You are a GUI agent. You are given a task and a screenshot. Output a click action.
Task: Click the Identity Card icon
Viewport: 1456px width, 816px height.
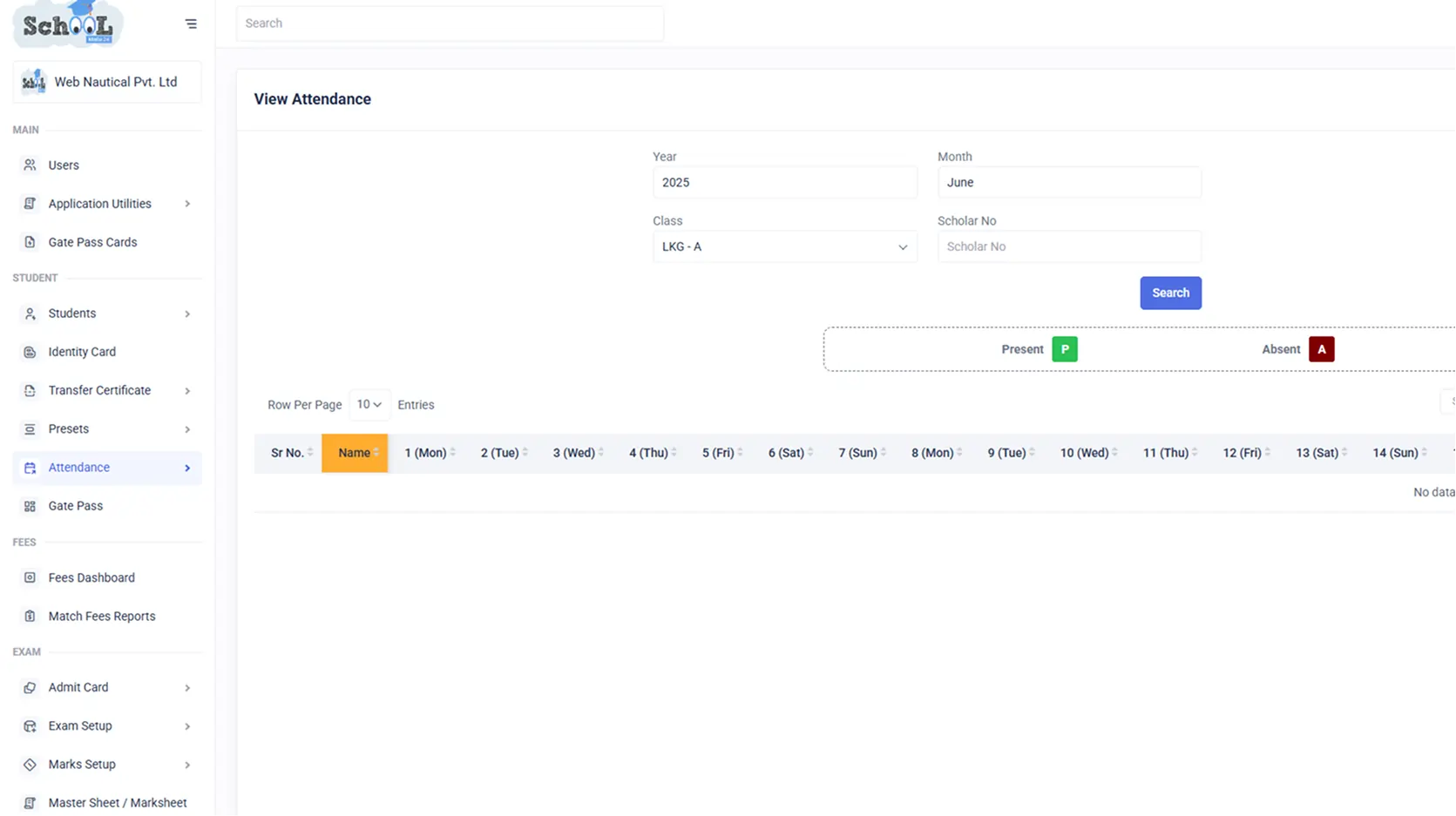coord(30,352)
